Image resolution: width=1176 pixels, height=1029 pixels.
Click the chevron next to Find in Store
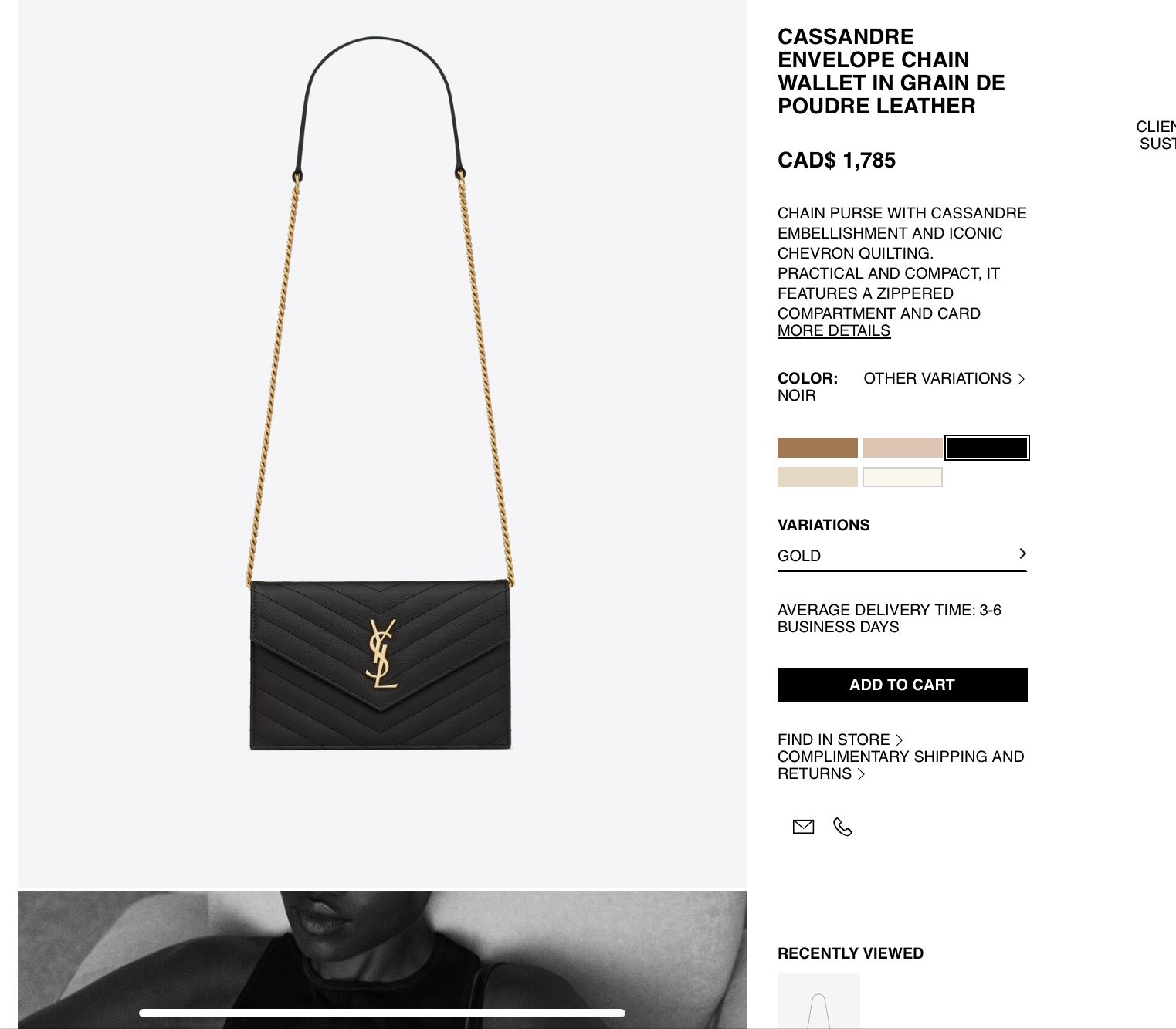899,740
